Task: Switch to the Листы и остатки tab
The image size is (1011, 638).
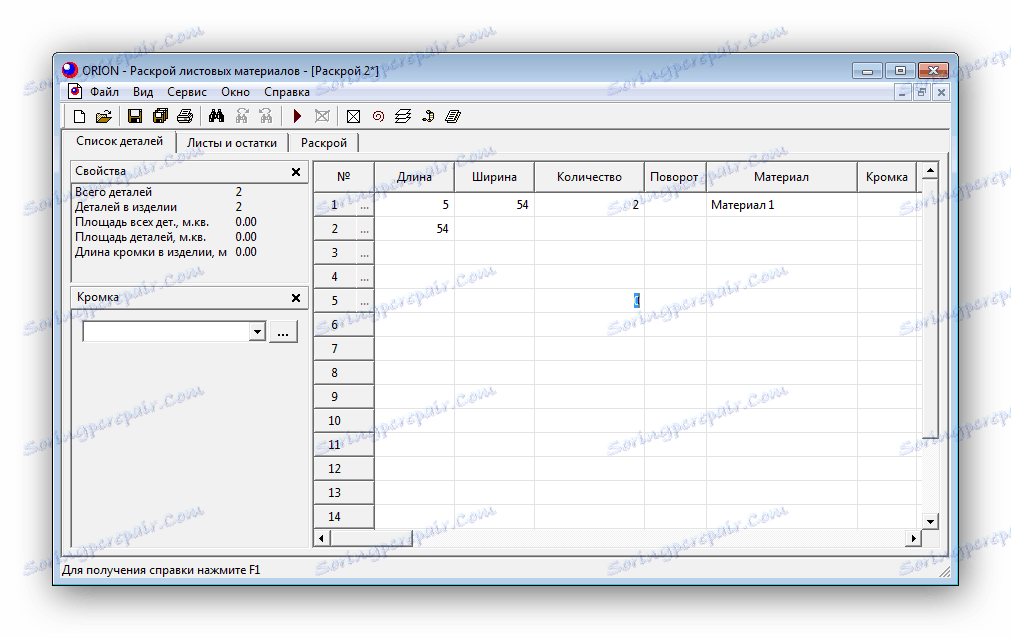Action: click(232, 143)
